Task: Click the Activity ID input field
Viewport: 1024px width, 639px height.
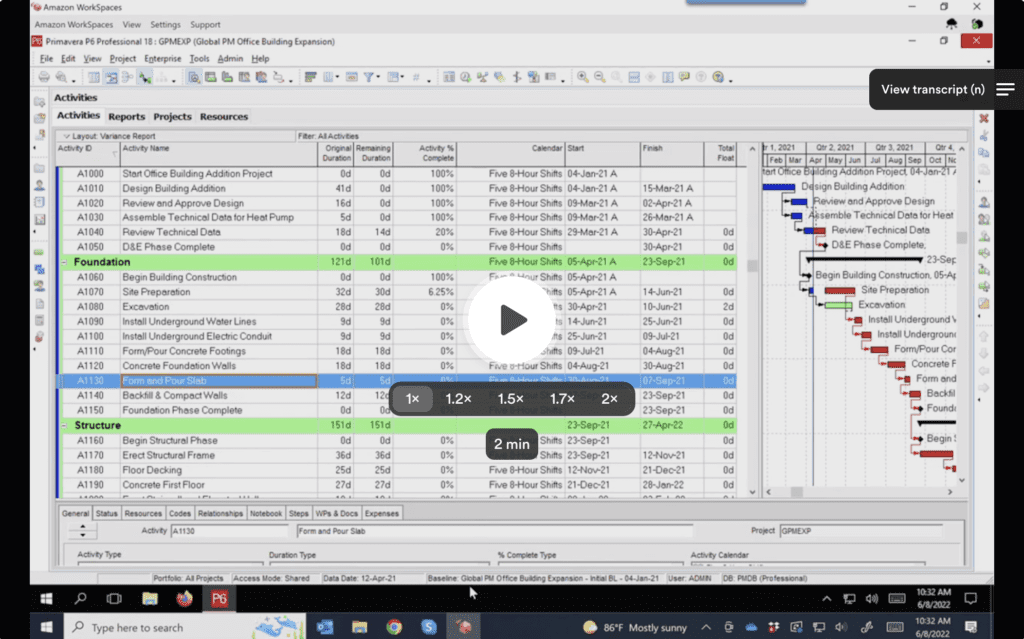Action: pos(229,531)
